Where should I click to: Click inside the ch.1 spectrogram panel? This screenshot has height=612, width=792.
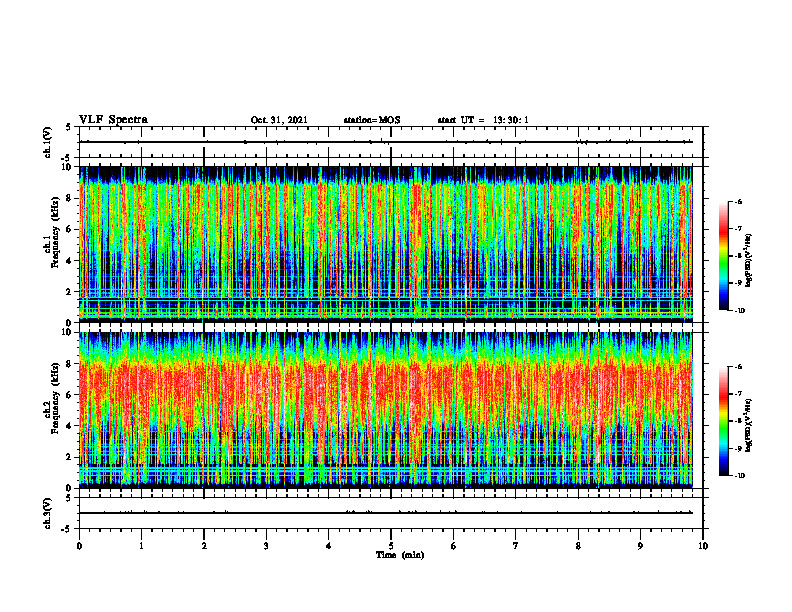[386, 244]
